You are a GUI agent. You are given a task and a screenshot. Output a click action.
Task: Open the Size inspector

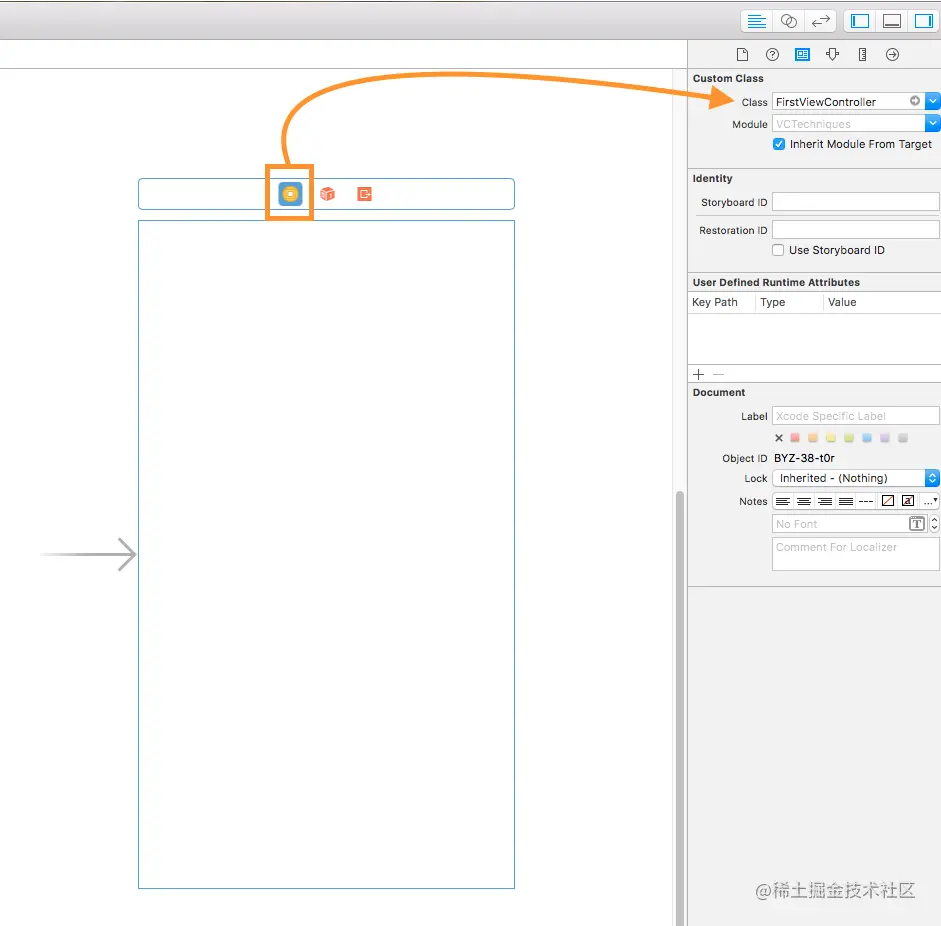pos(862,55)
